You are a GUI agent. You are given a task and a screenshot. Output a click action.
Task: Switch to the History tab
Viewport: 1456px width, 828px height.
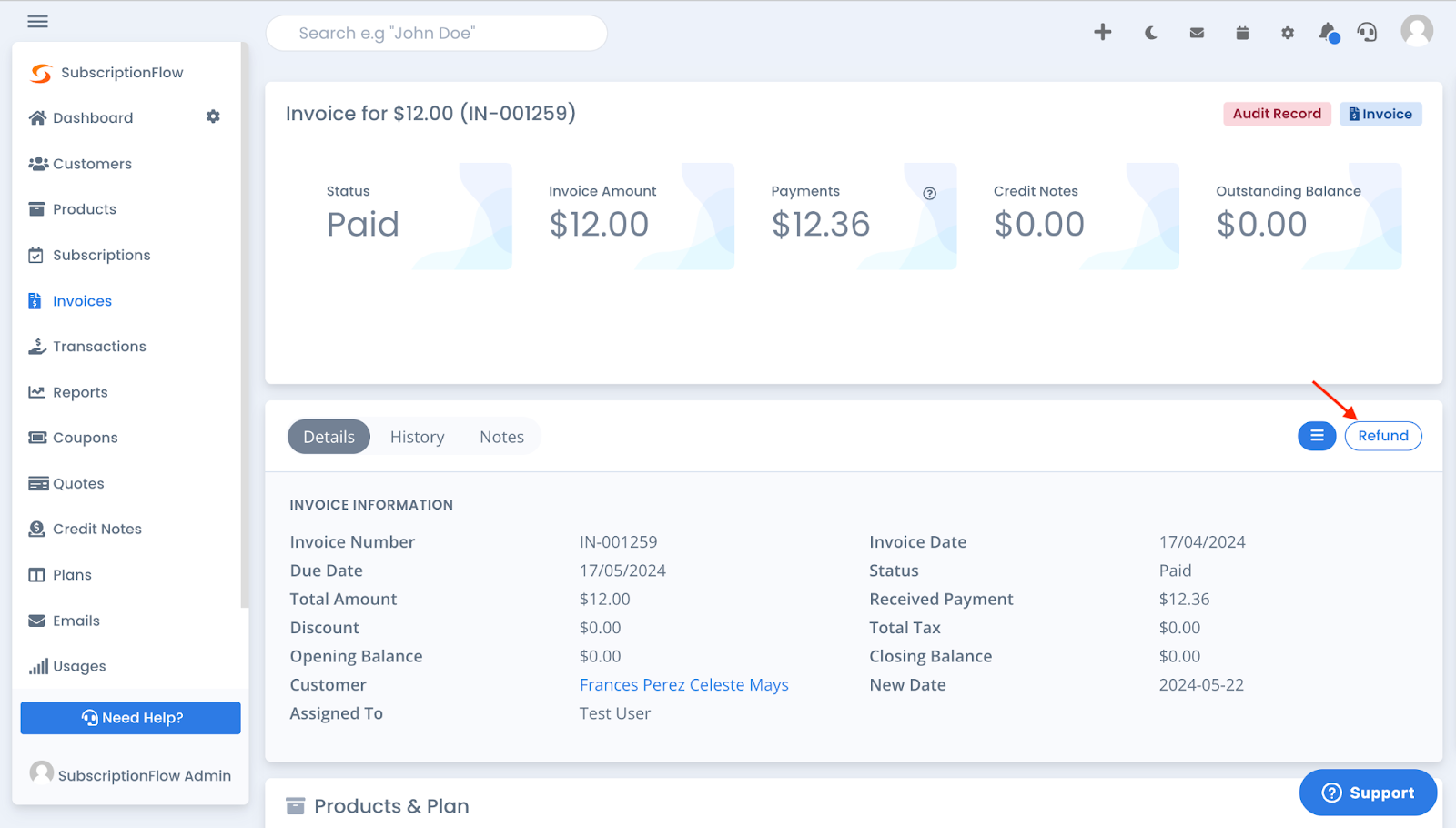point(416,436)
